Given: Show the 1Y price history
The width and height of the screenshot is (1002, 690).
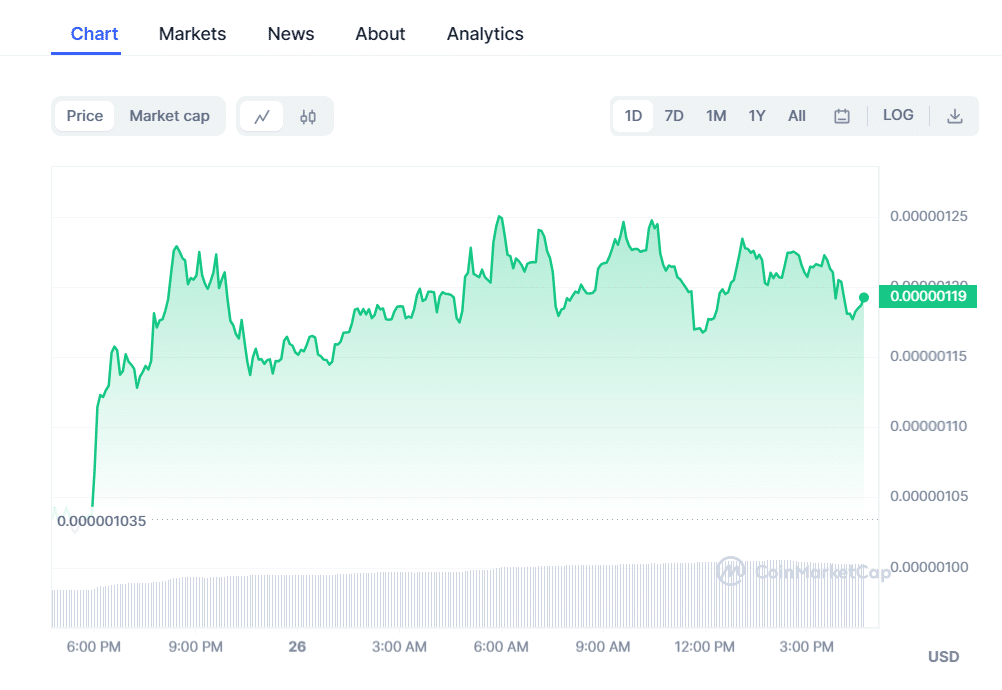Looking at the screenshot, I should pyautogui.click(x=757, y=116).
